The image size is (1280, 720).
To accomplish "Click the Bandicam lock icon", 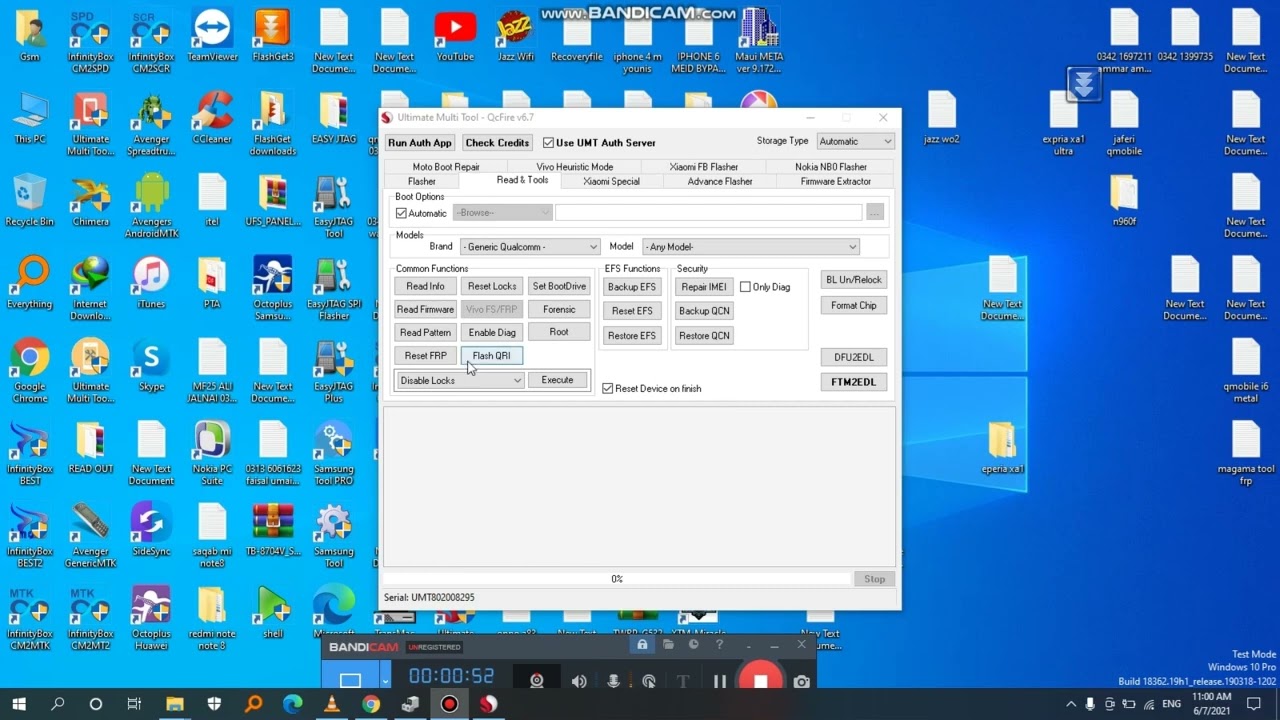I will pos(642,645).
